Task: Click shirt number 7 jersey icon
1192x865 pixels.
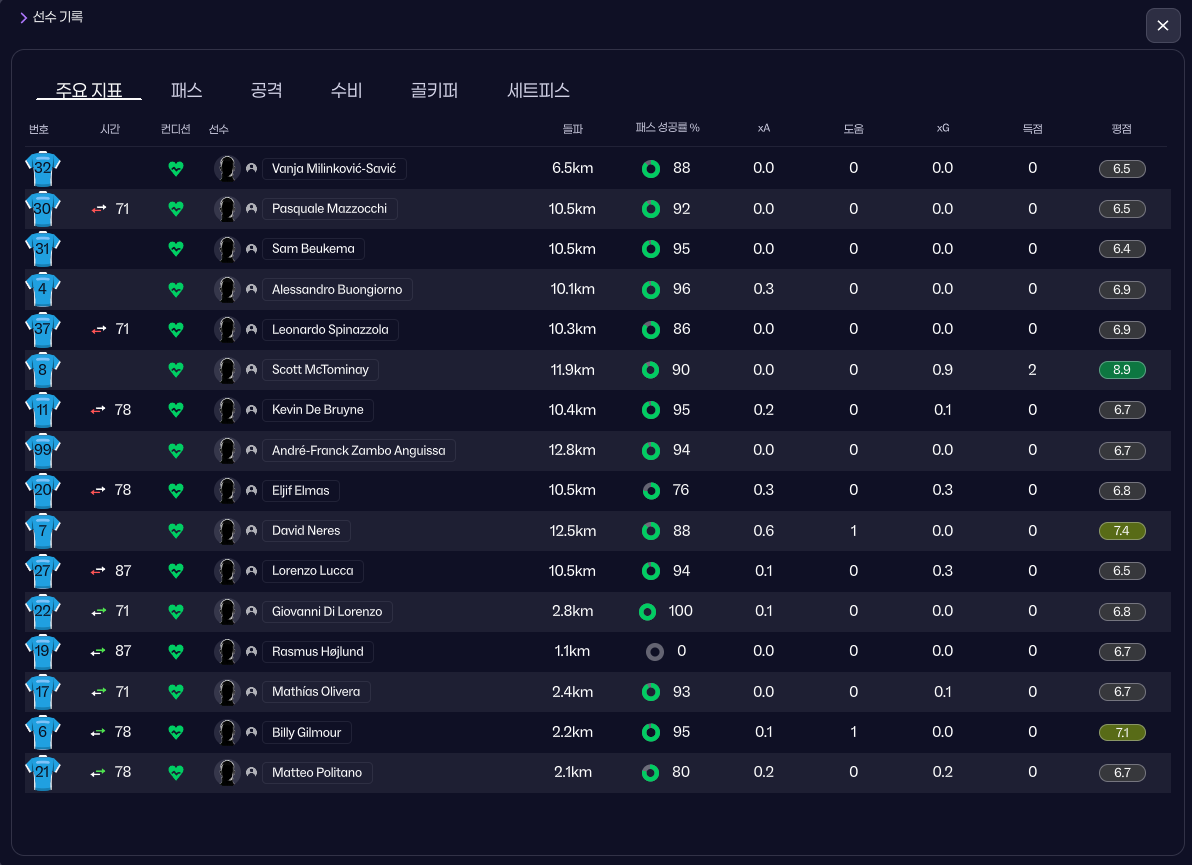Action: pos(43,531)
